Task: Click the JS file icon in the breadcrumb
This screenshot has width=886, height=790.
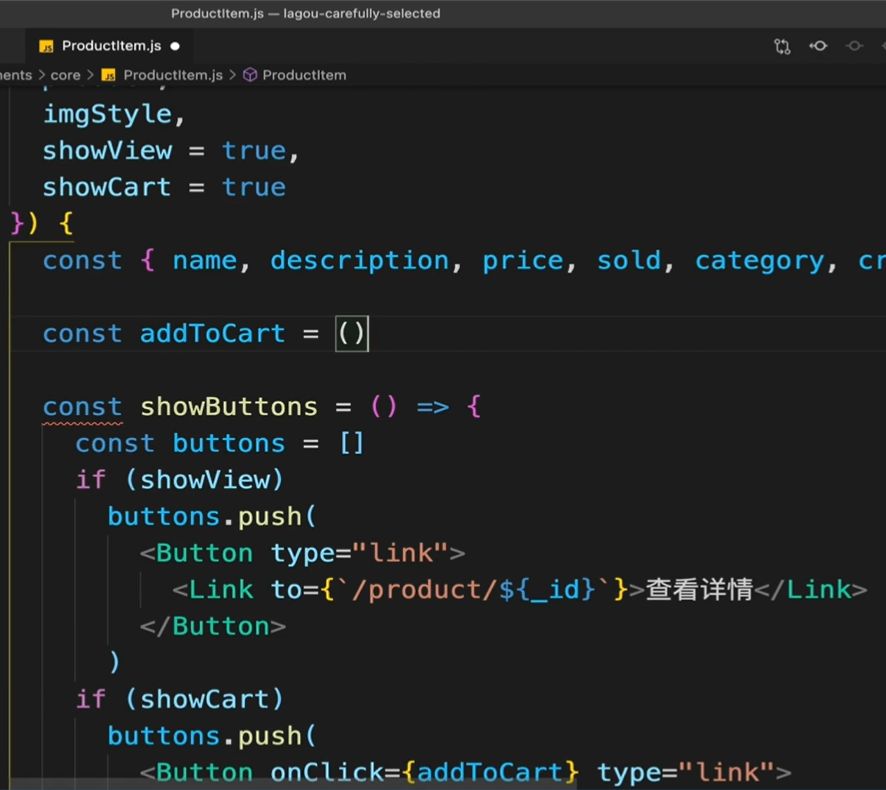Action: 108,75
